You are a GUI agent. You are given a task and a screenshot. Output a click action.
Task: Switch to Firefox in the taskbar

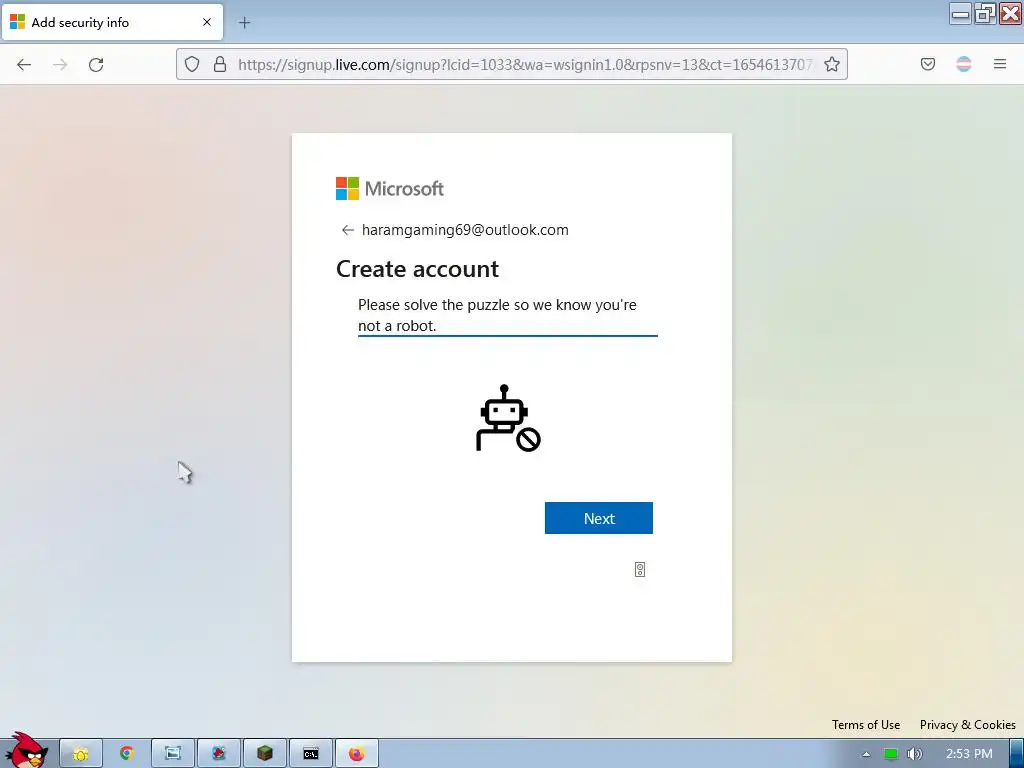357,754
